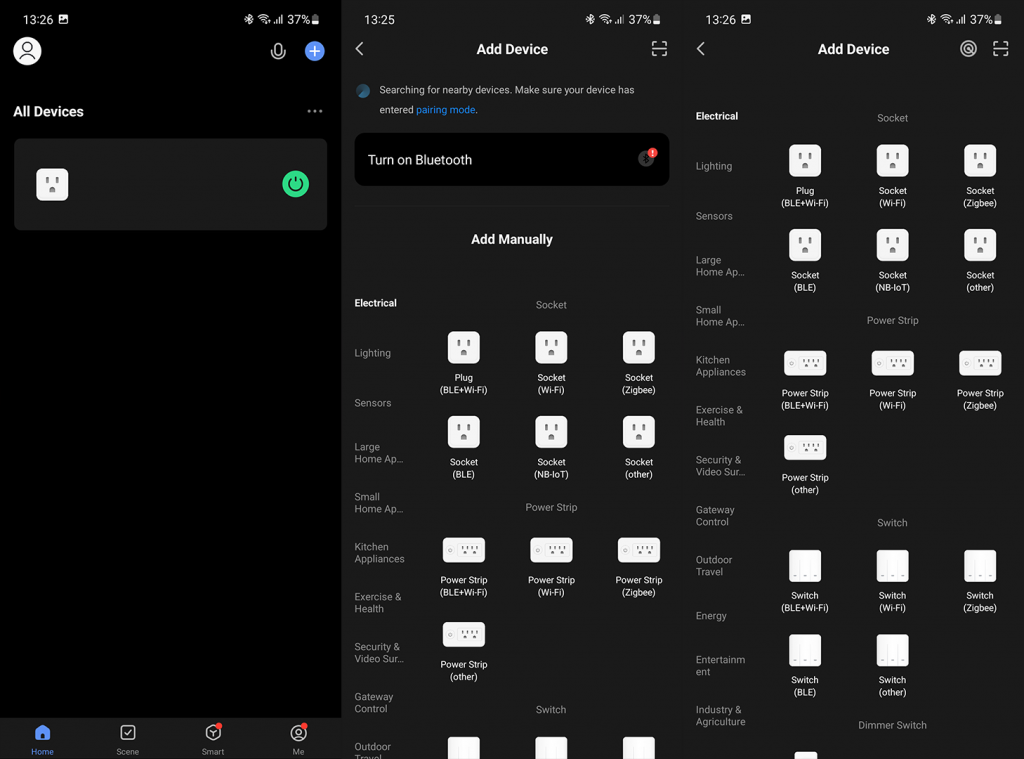
Task: Choose Socket (NB-IoT) in middle screen
Action: 551,447
